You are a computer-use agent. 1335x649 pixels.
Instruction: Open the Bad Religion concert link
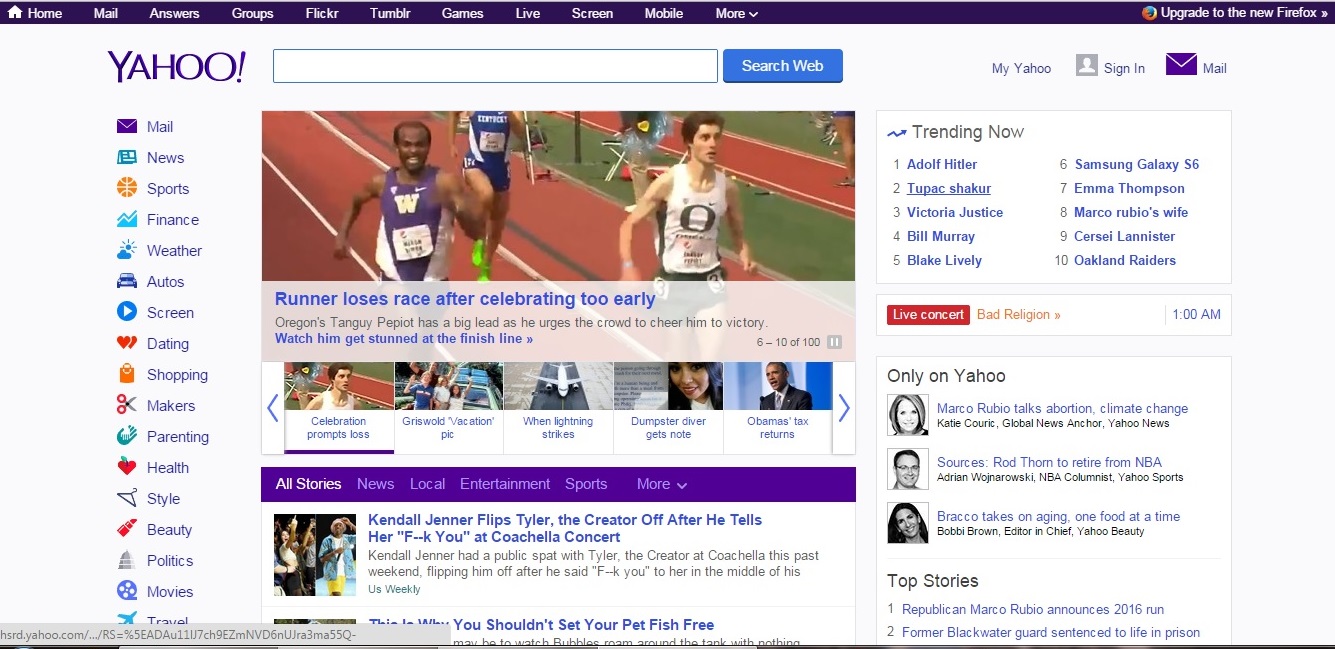tap(1018, 314)
